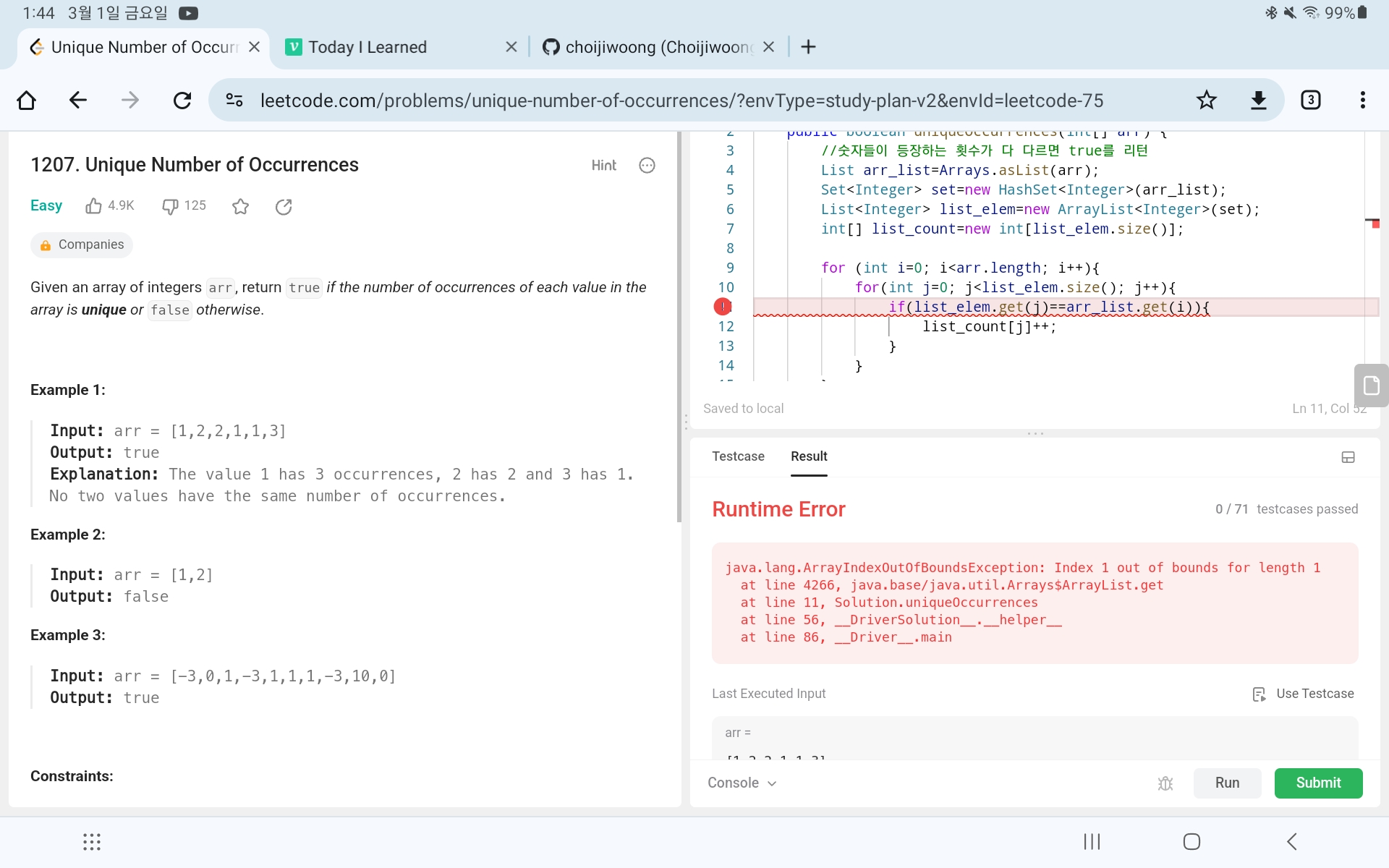This screenshot has width=1389, height=868.
Task: Tap the Android back navigation button
Action: (x=1292, y=841)
